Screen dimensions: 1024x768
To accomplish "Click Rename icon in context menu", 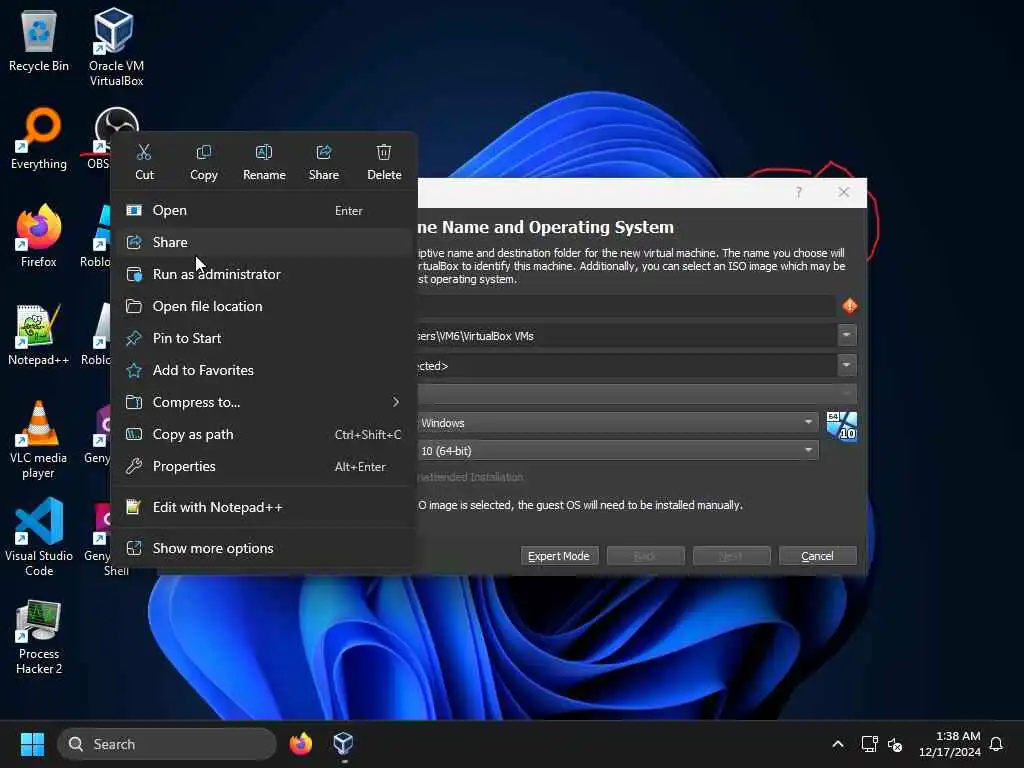I will pos(264,162).
